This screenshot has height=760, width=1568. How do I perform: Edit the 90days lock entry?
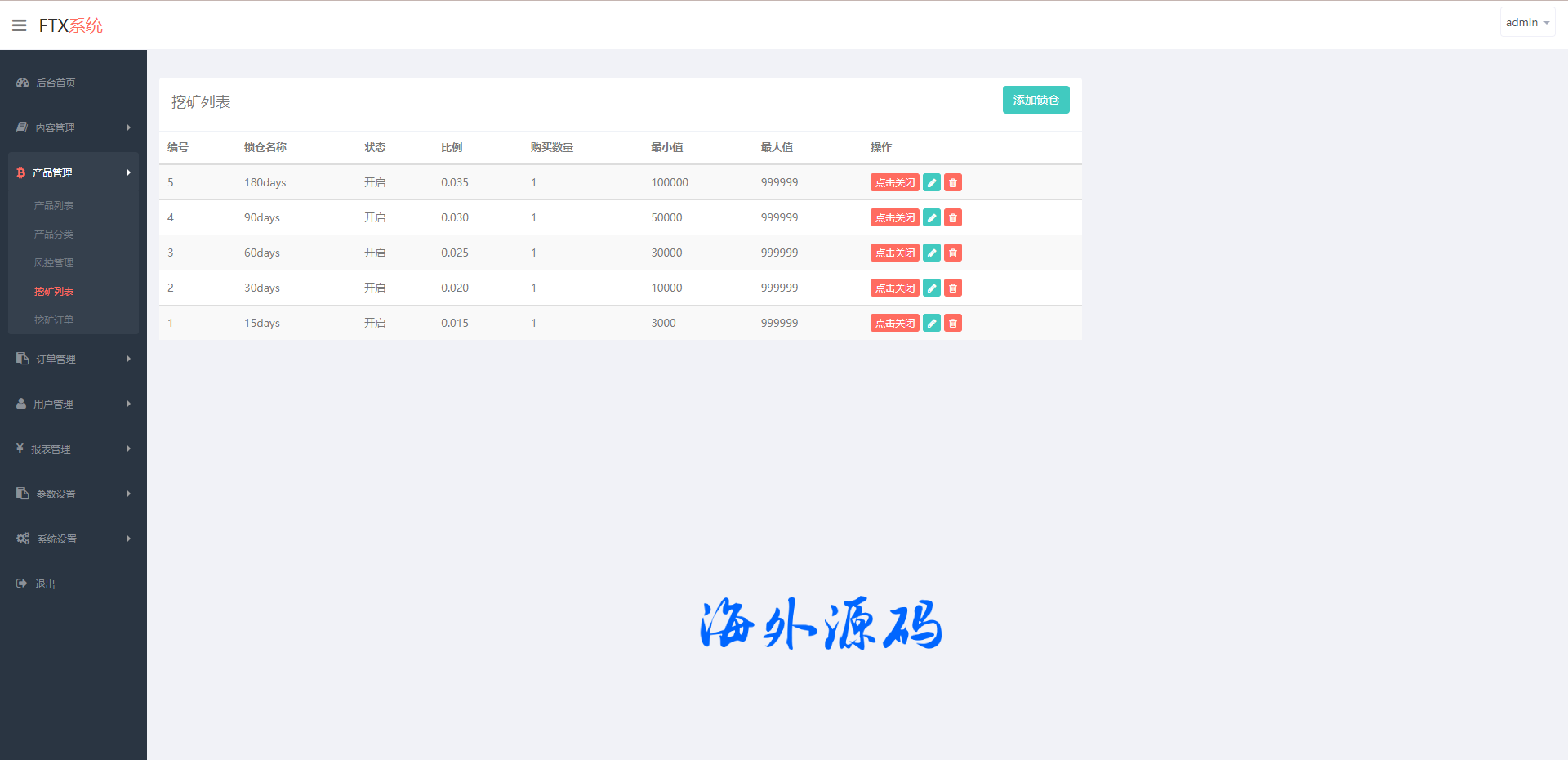pyautogui.click(x=931, y=217)
